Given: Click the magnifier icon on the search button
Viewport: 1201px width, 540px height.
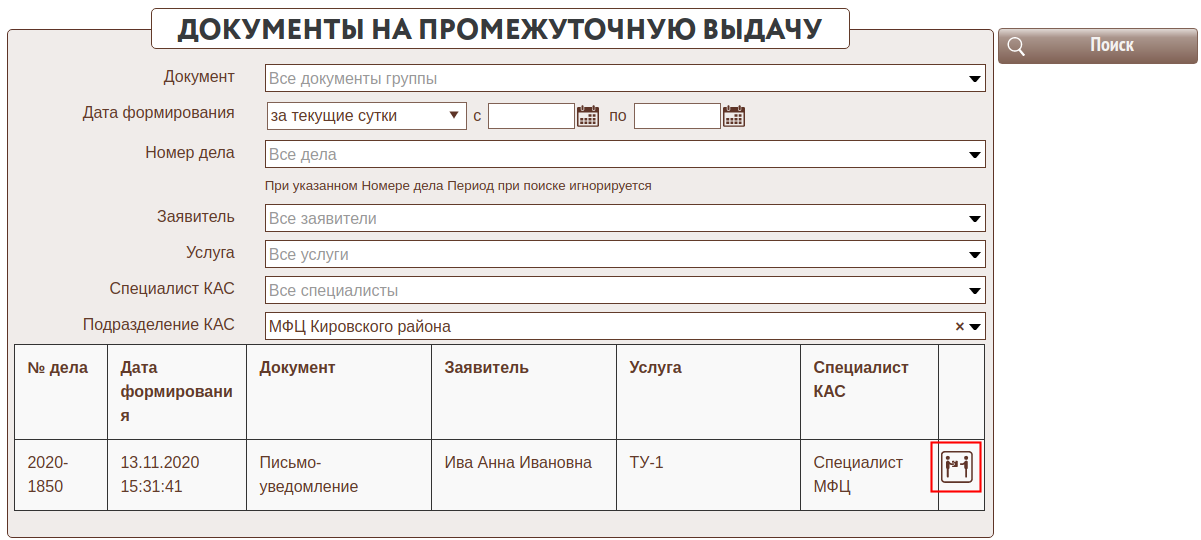Looking at the screenshot, I should 1016,46.
